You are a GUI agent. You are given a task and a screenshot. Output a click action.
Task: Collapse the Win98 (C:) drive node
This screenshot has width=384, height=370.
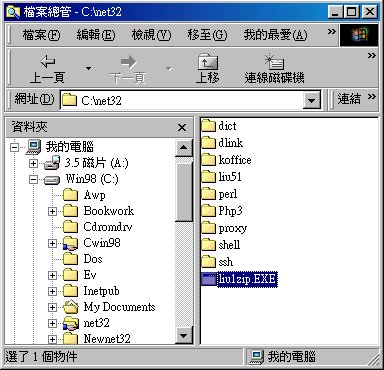(33, 180)
